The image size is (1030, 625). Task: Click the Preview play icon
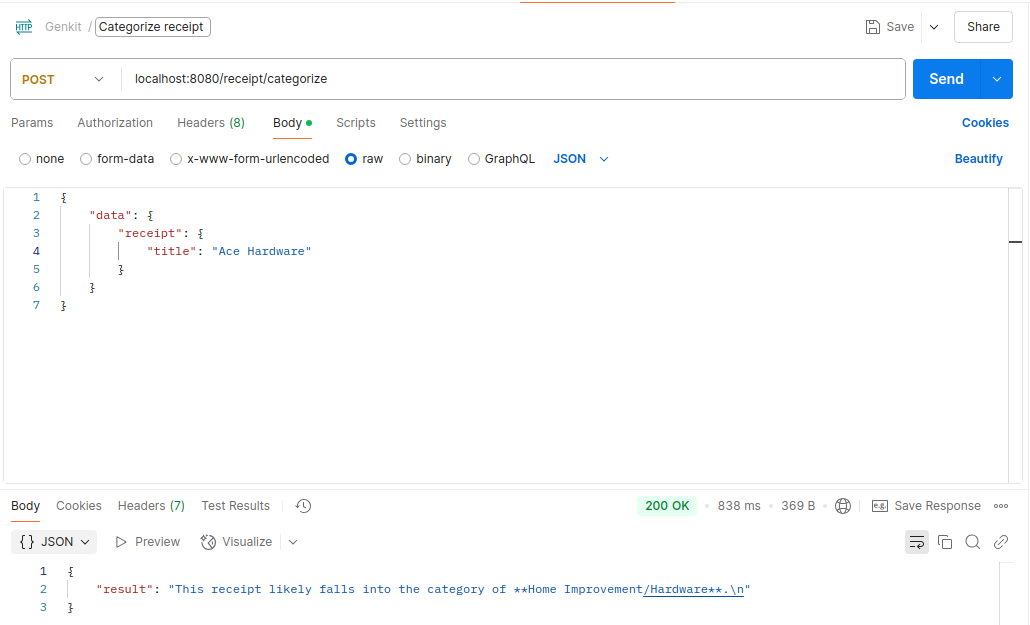[x=121, y=542]
